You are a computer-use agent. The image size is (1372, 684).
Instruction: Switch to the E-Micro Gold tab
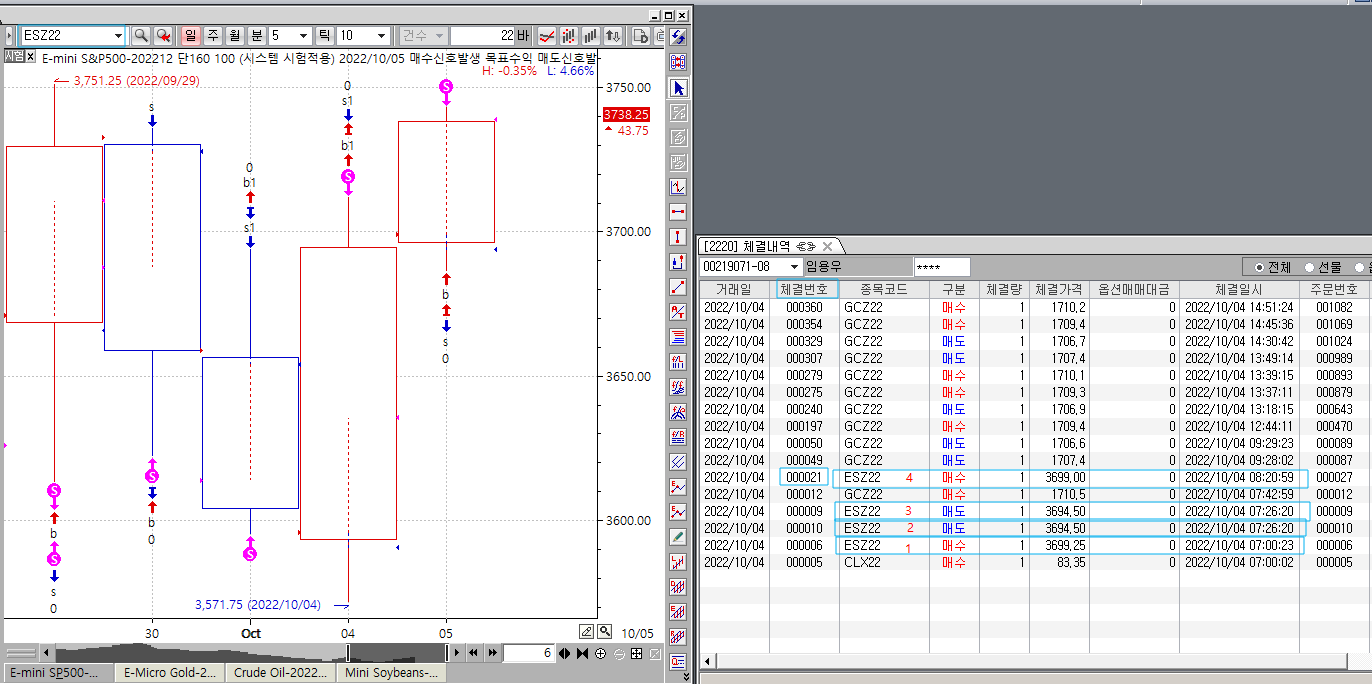170,673
